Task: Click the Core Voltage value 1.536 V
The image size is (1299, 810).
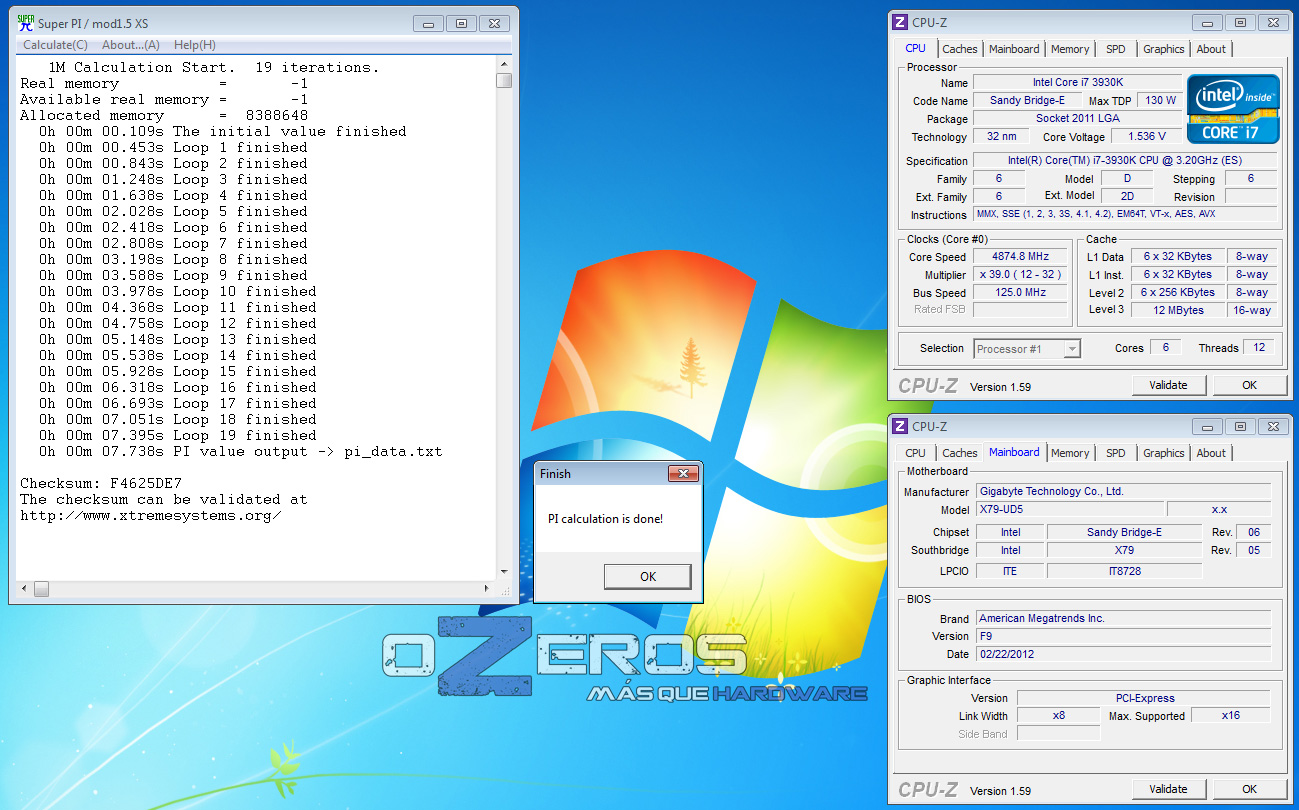Action: 1145,137
